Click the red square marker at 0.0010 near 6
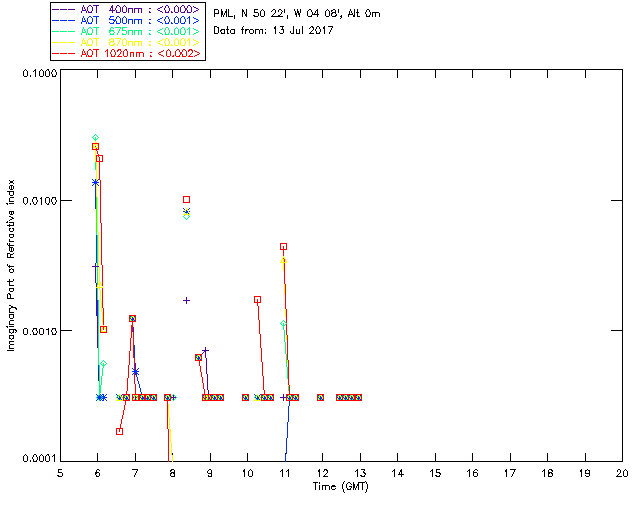The image size is (640, 512). tap(103, 329)
